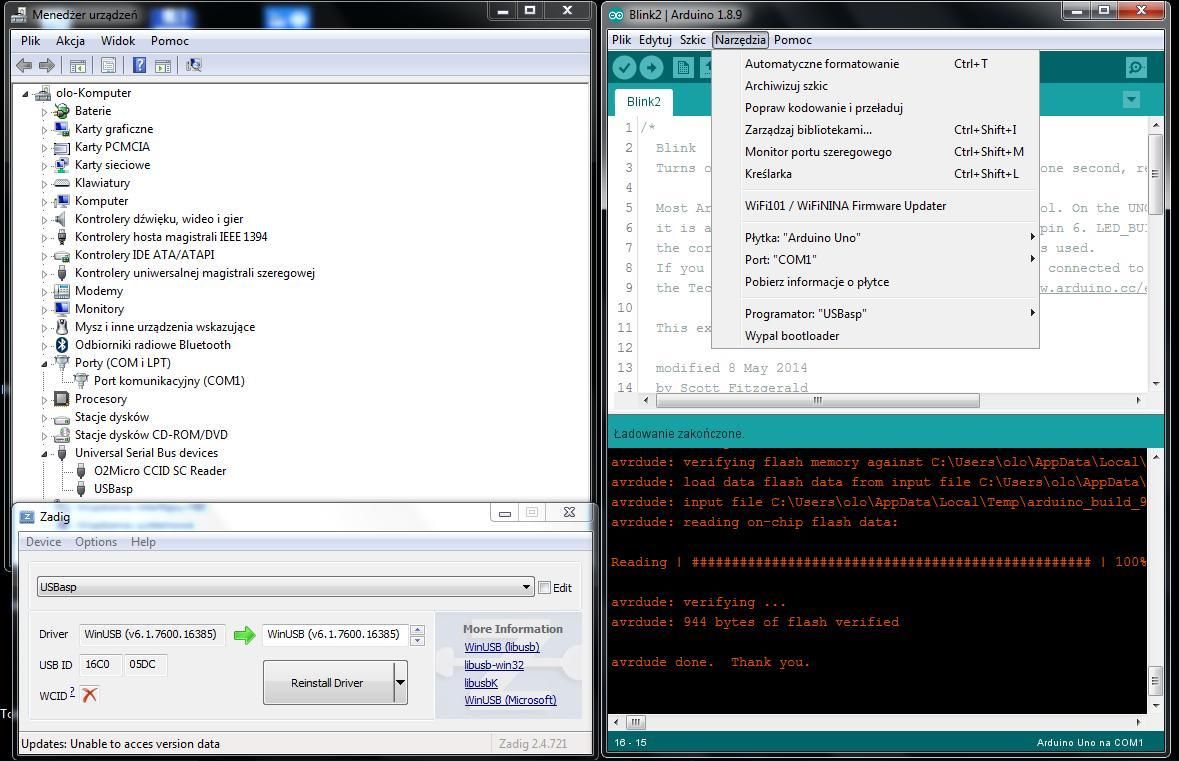Viewport: 1179px width, 761px height.
Task: Open Arduino Serial Monitor magnifier icon
Action: (1136, 68)
